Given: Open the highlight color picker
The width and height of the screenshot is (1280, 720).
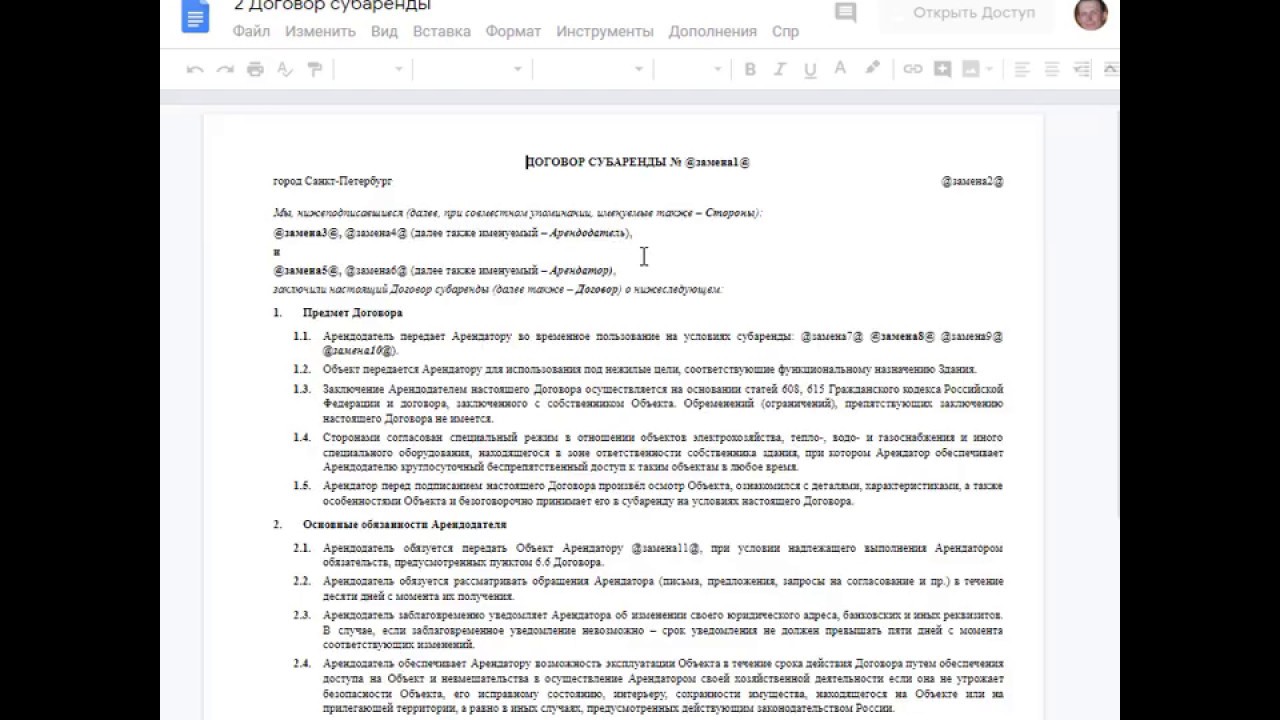Looking at the screenshot, I should point(872,69).
